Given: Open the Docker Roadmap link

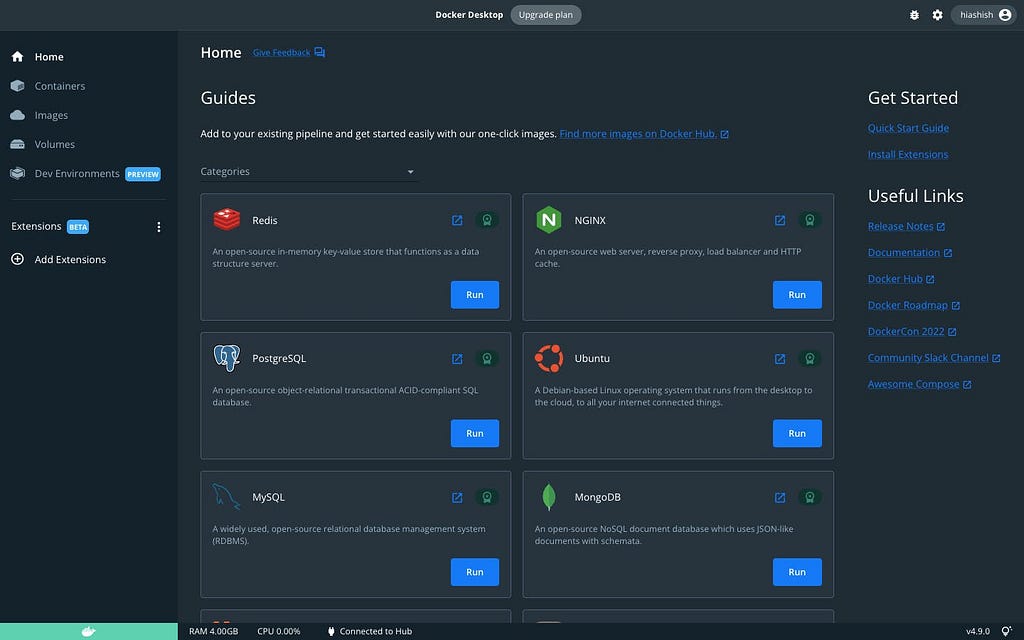Looking at the screenshot, I should 913,305.
